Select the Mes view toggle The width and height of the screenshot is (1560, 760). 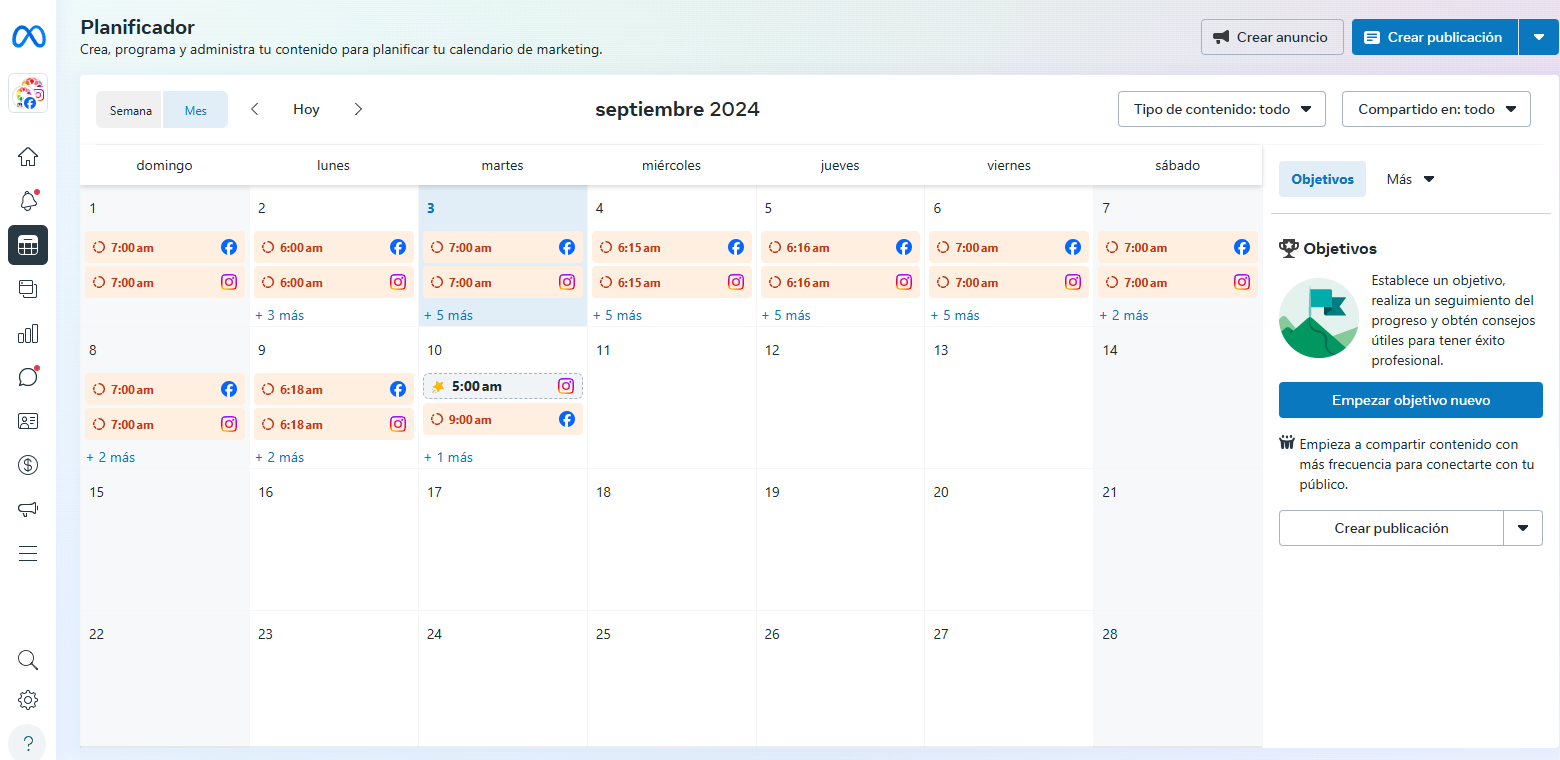tap(196, 110)
